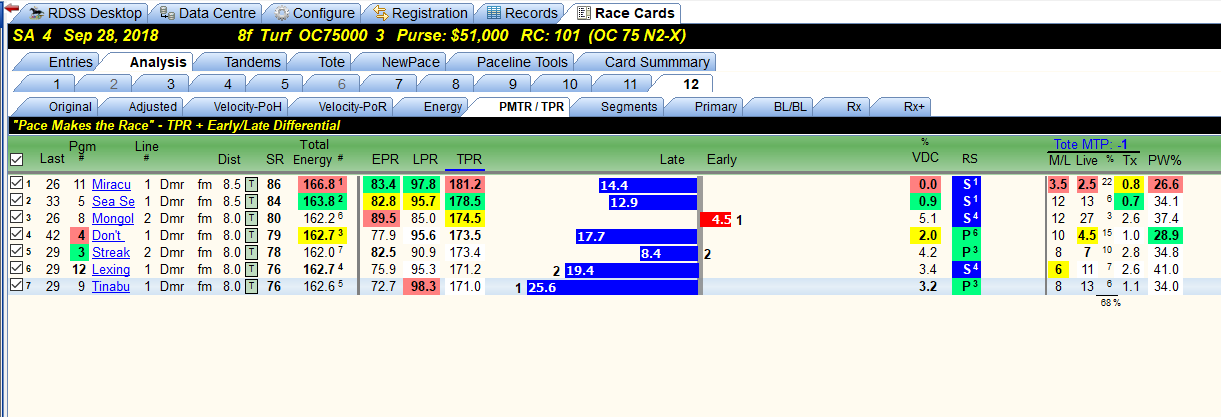
Task: Click the turf T icon in Miracu row
Action: (250, 185)
